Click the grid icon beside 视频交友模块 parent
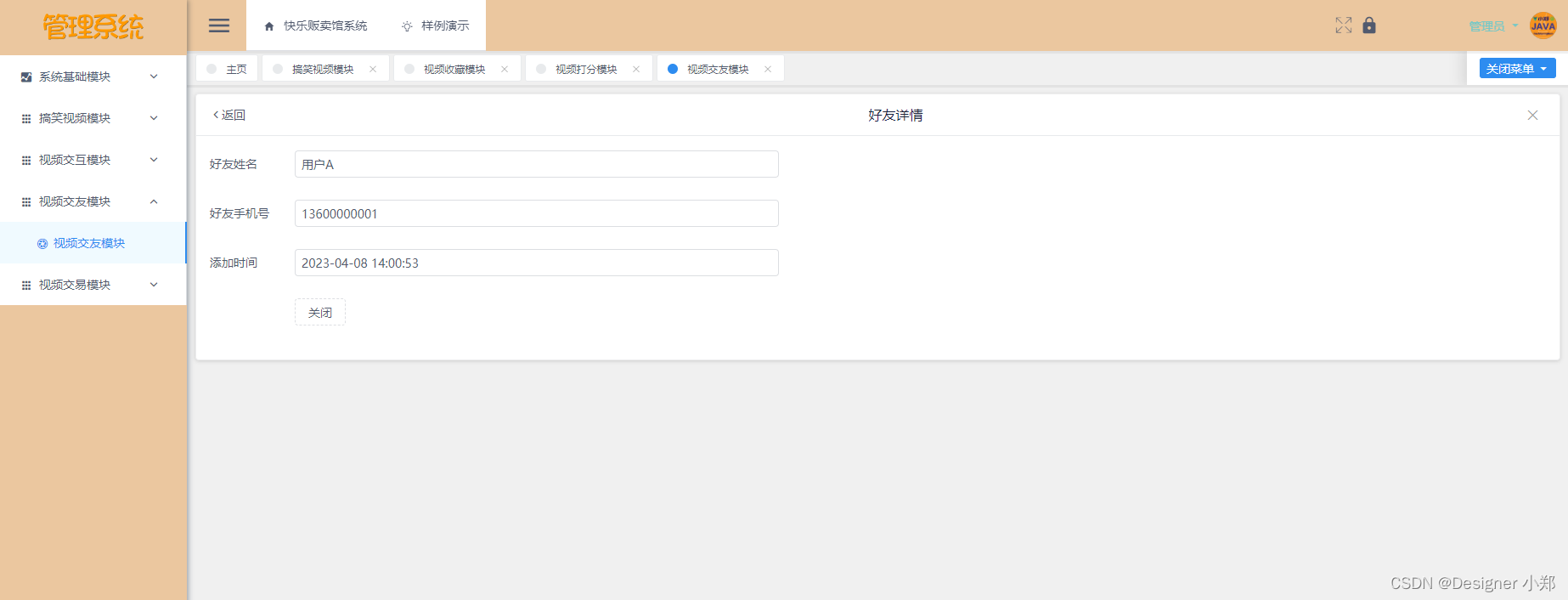The image size is (1568, 600). tap(26, 202)
